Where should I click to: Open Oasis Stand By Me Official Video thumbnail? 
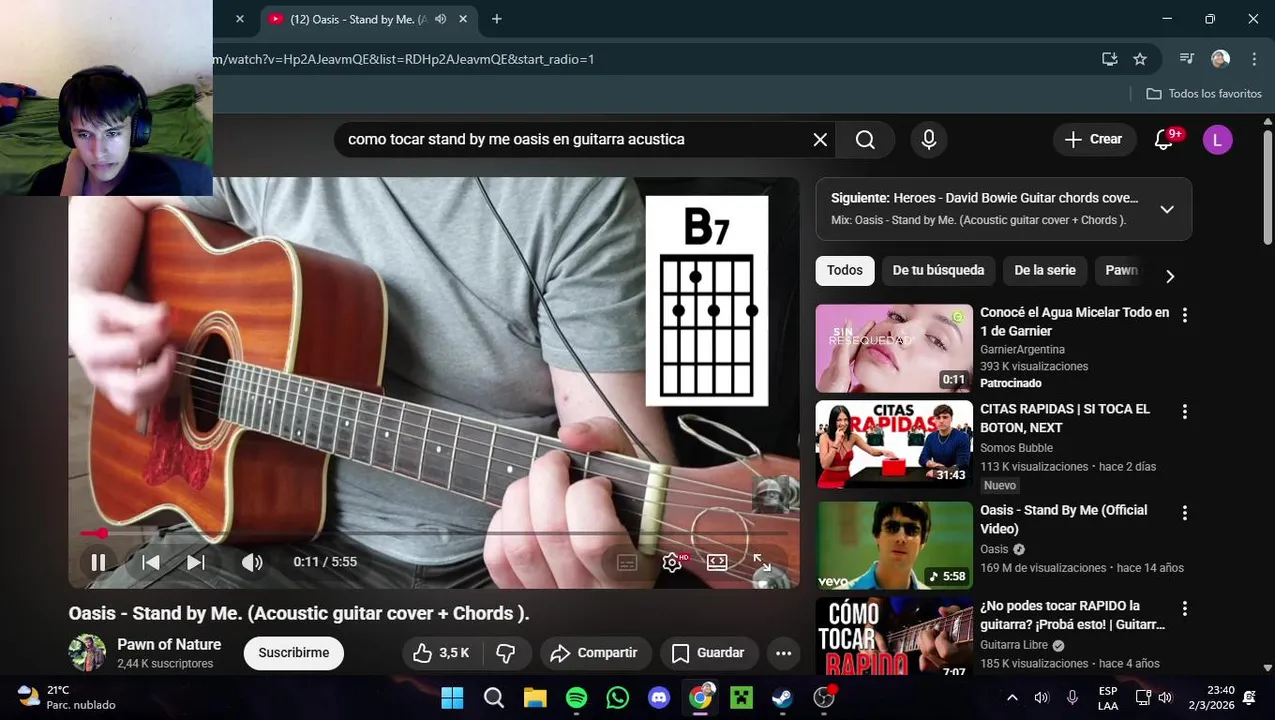click(x=894, y=545)
